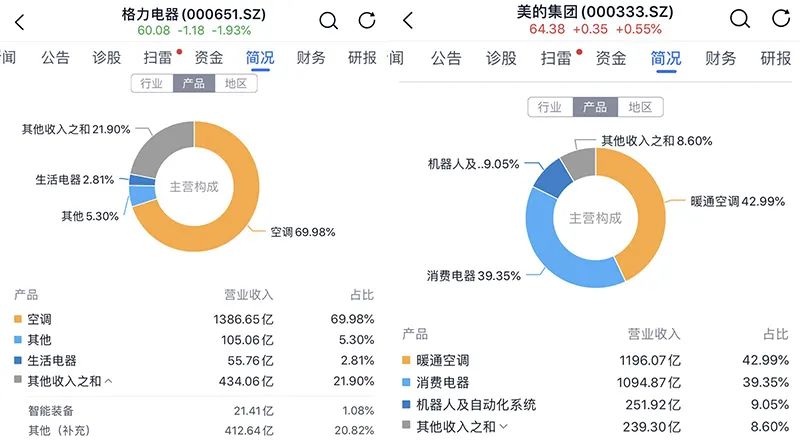Viewport: 800px width, 442px height.
Task: Click the 空调 69.98% chart label
Action: click(303, 232)
